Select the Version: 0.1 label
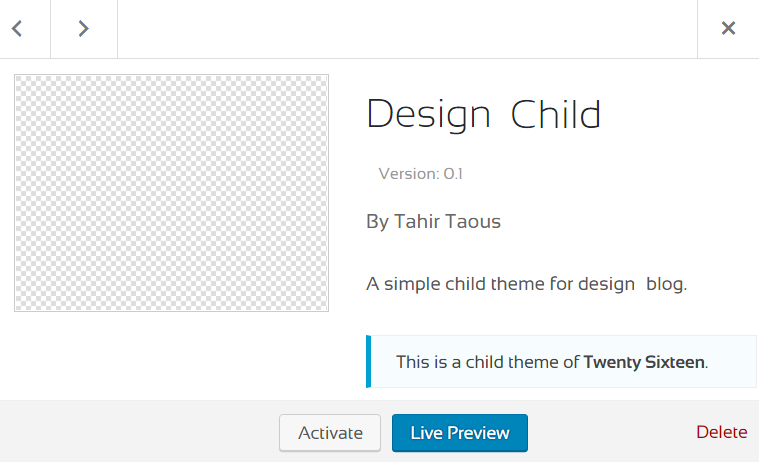This screenshot has height=468, width=772. coord(420,174)
